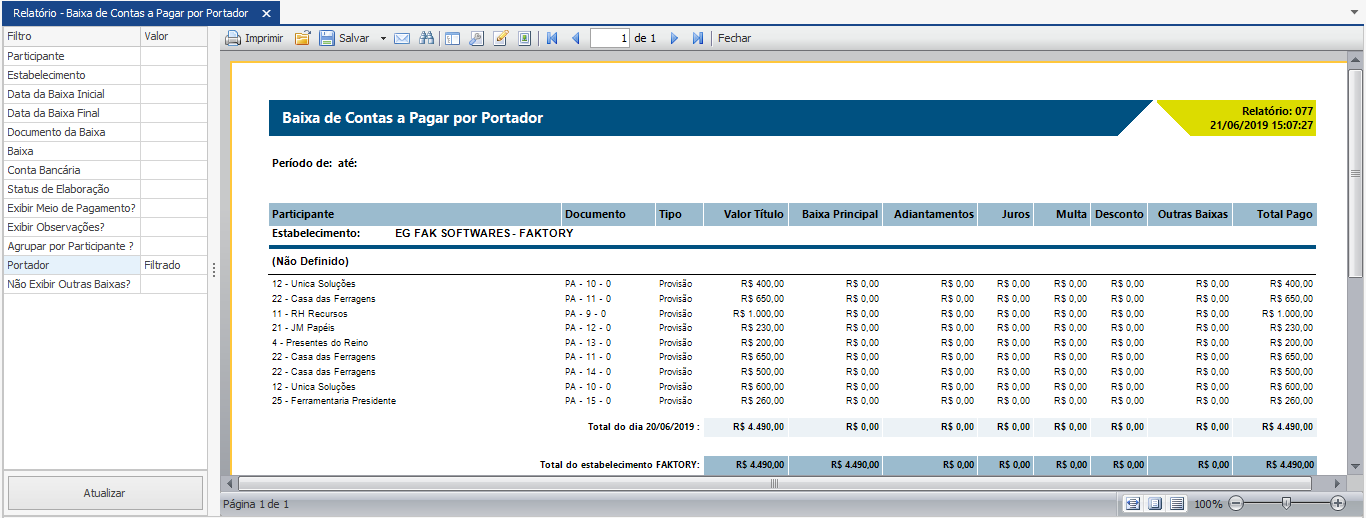
Task: Toggle whole page view mode
Action: [x=1155, y=503]
